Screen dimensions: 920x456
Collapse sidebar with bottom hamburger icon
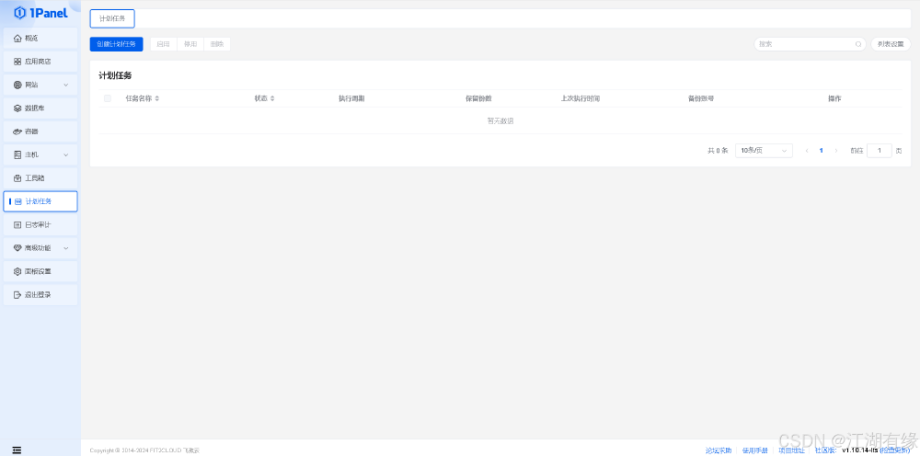pos(17,450)
